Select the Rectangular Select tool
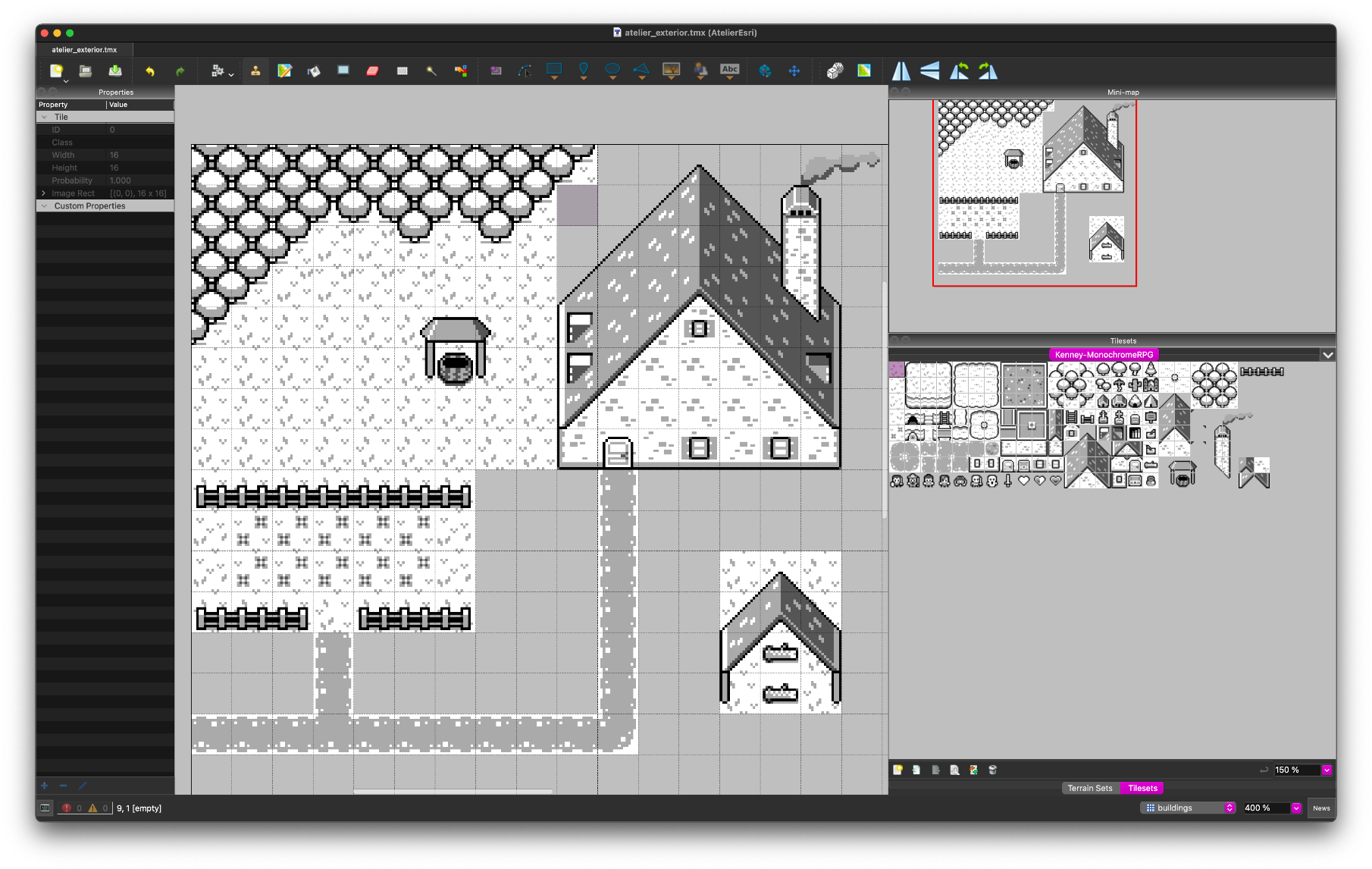The height and width of the screenshot is (869, 1372). pos(402,71)
